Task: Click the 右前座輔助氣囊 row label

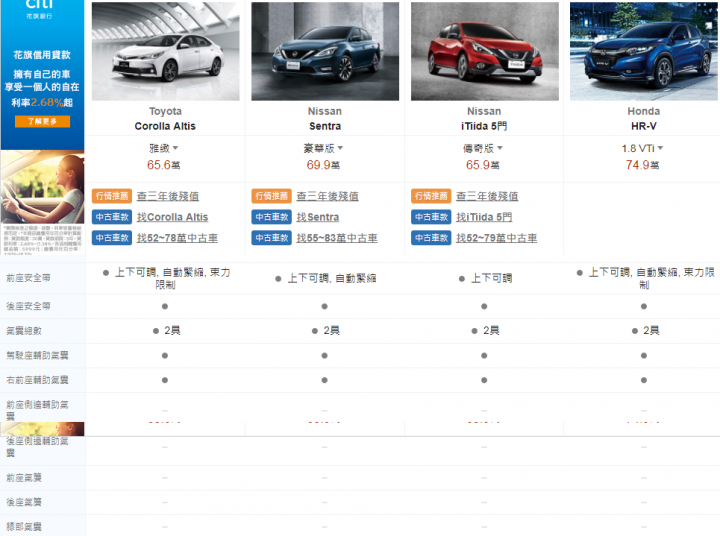Action: [x=37, y=380]
